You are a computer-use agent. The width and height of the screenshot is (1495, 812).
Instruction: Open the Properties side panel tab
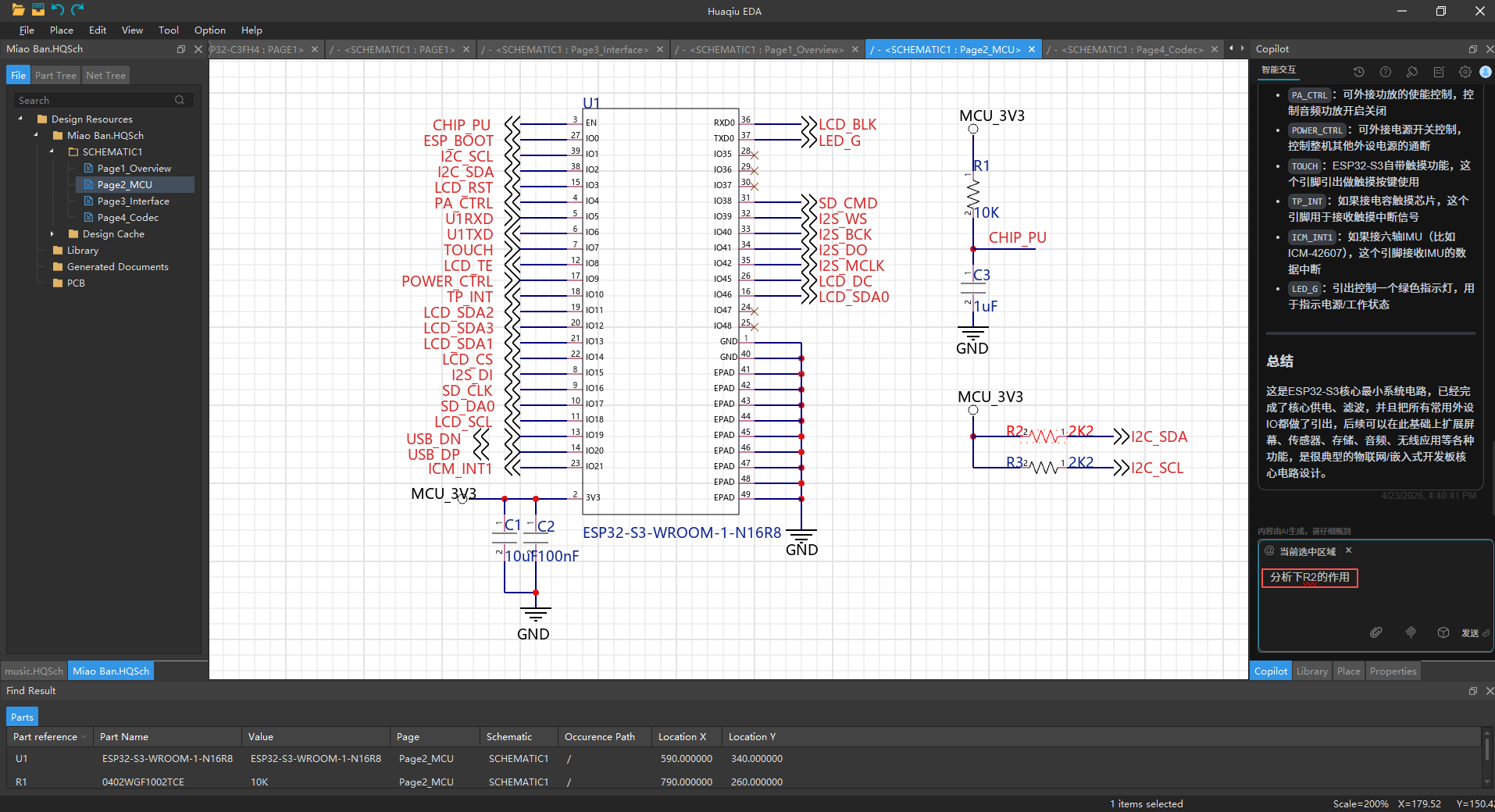coord(1393,671)
